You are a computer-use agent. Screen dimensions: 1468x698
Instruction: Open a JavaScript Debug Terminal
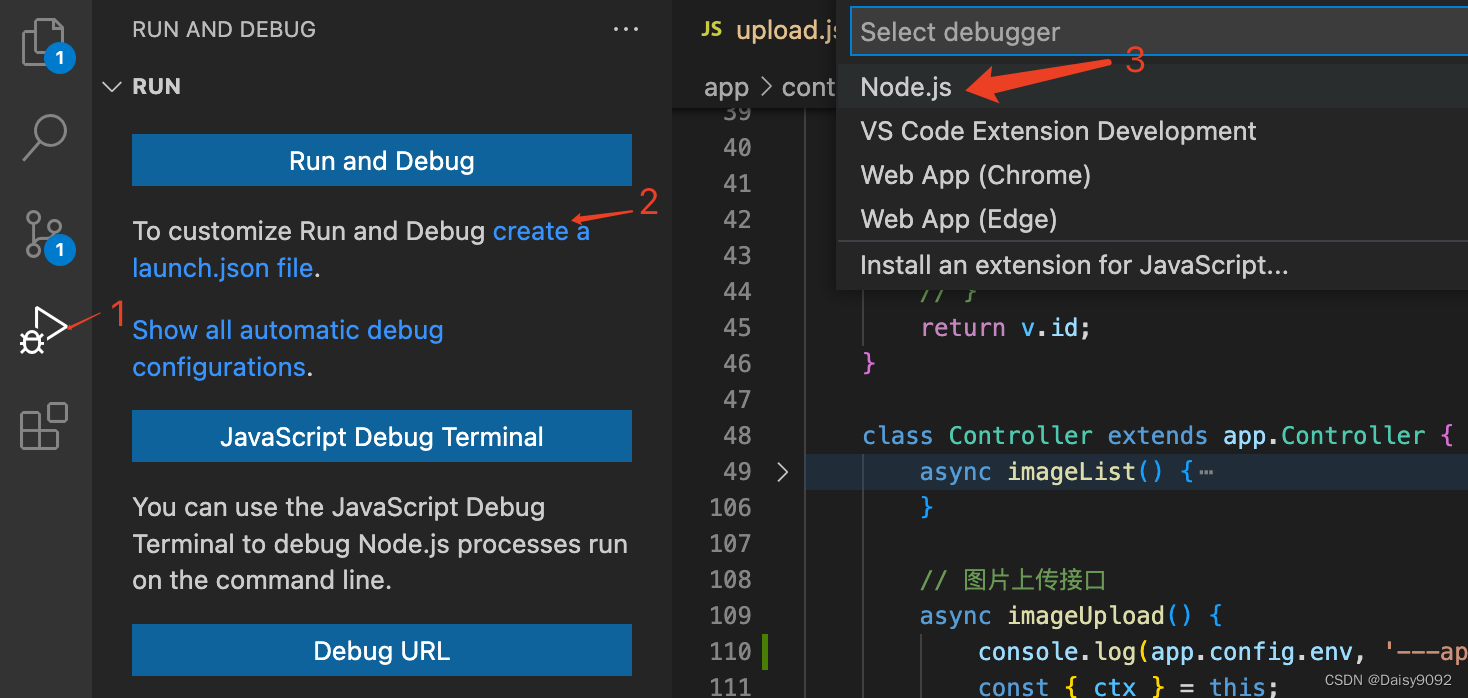point(381,436)
